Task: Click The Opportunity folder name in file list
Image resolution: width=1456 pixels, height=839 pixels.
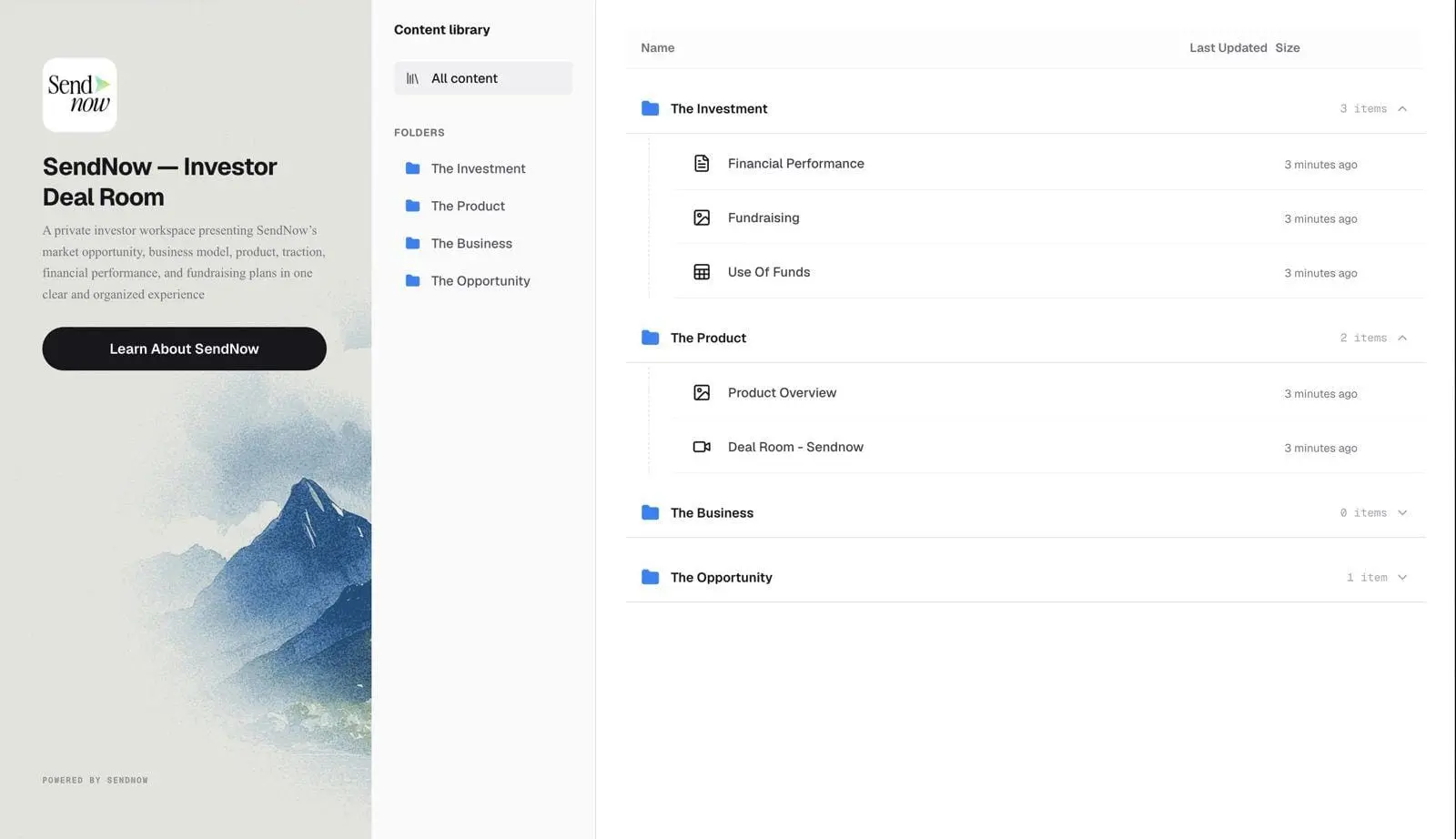Action: pos(721,577)
